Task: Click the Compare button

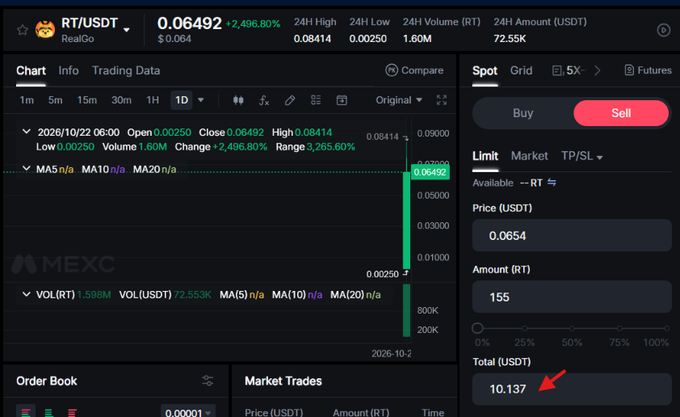Action: point(414,70)
